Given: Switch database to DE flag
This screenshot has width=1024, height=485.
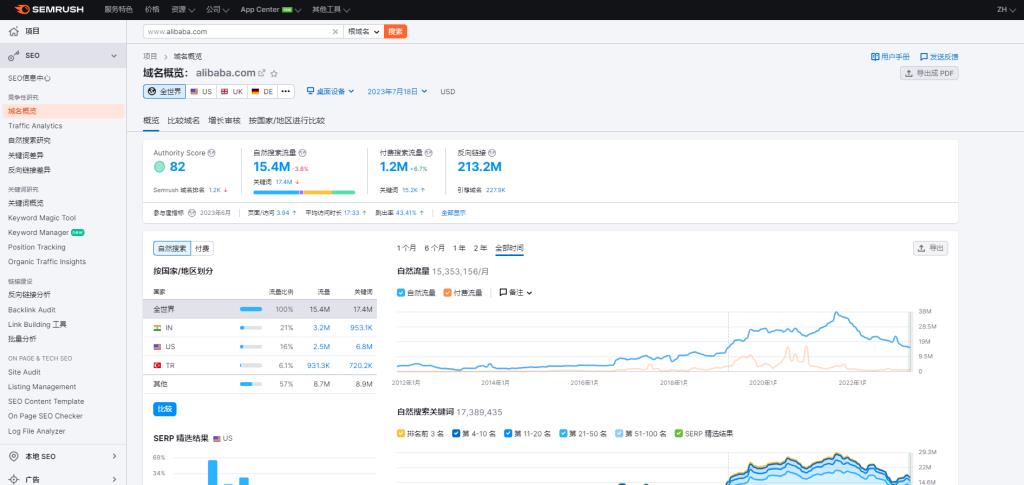Looking at the screenshot, I should click(x=262, y=91).
